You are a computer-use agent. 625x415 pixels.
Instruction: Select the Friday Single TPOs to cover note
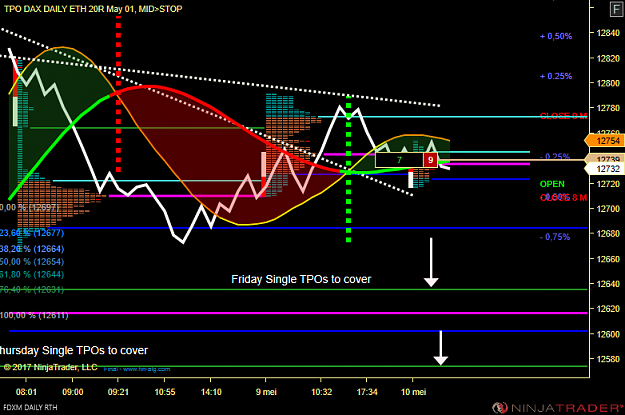[x=301, y=279]
